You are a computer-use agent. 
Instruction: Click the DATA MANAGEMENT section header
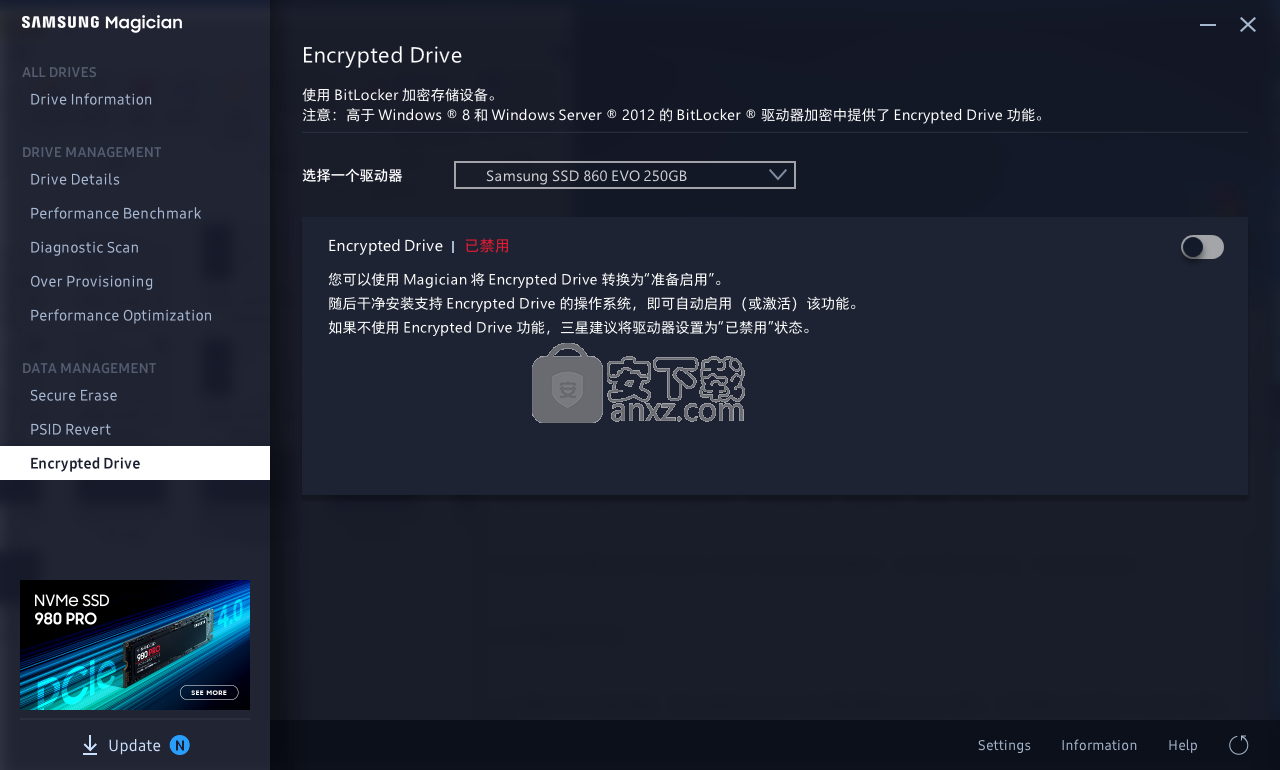(x=89, y=368)
